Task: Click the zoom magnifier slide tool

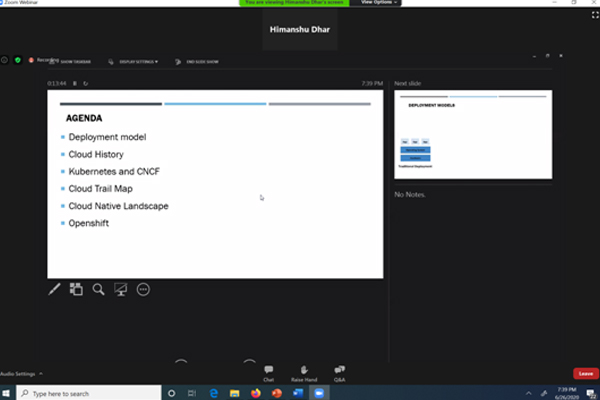Action: coord(98,289)
